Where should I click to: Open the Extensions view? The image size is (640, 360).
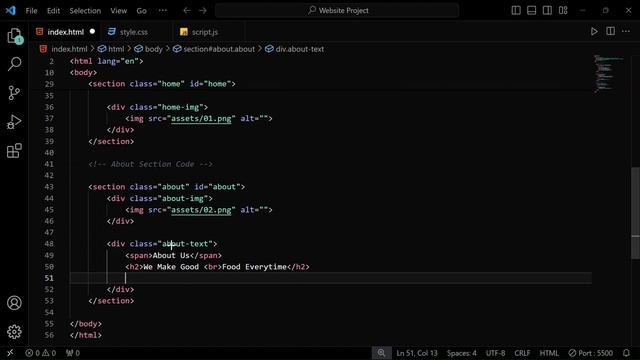pos(14,151)
